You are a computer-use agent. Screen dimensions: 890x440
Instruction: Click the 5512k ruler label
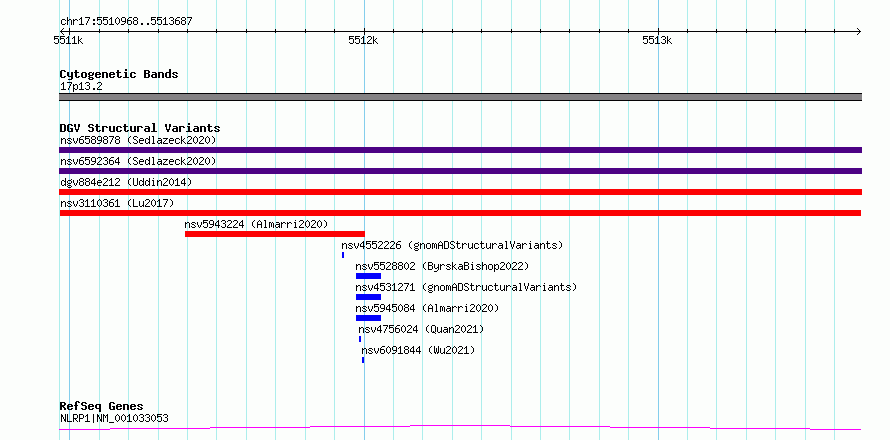(x=363, y=40)
